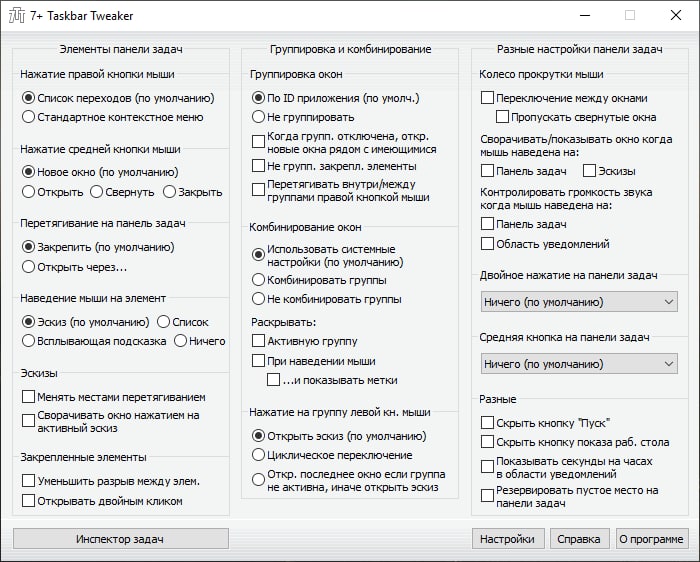
Task: Check "Открывать двойным кликом" option
Action: pyautogui.click(x=29, y=501)
